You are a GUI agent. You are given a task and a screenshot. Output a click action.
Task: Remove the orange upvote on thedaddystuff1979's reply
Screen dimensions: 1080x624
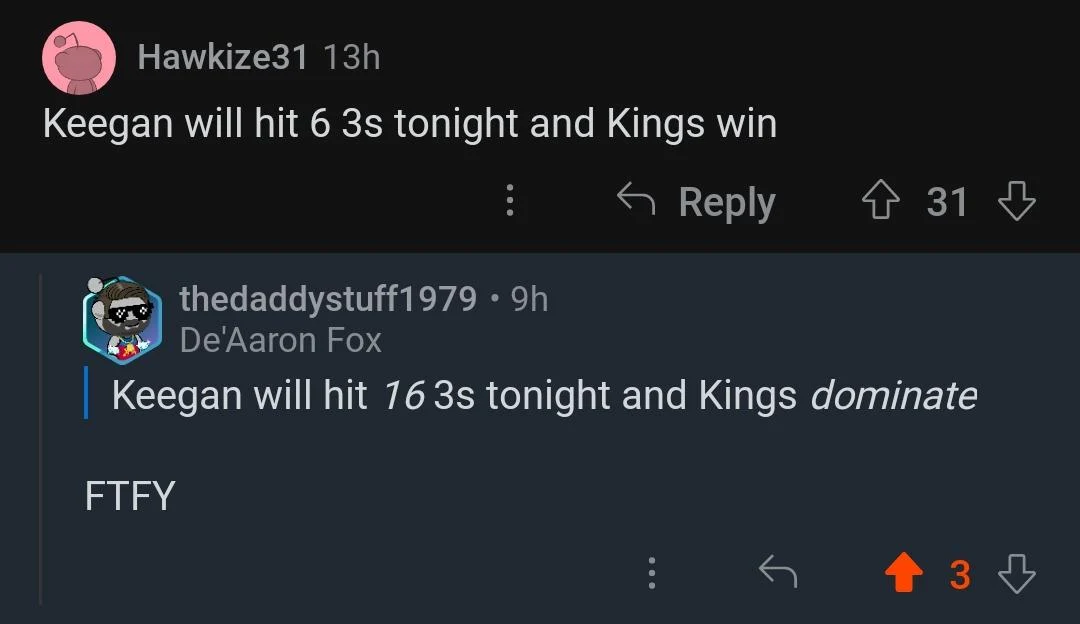tap(903, 574)
